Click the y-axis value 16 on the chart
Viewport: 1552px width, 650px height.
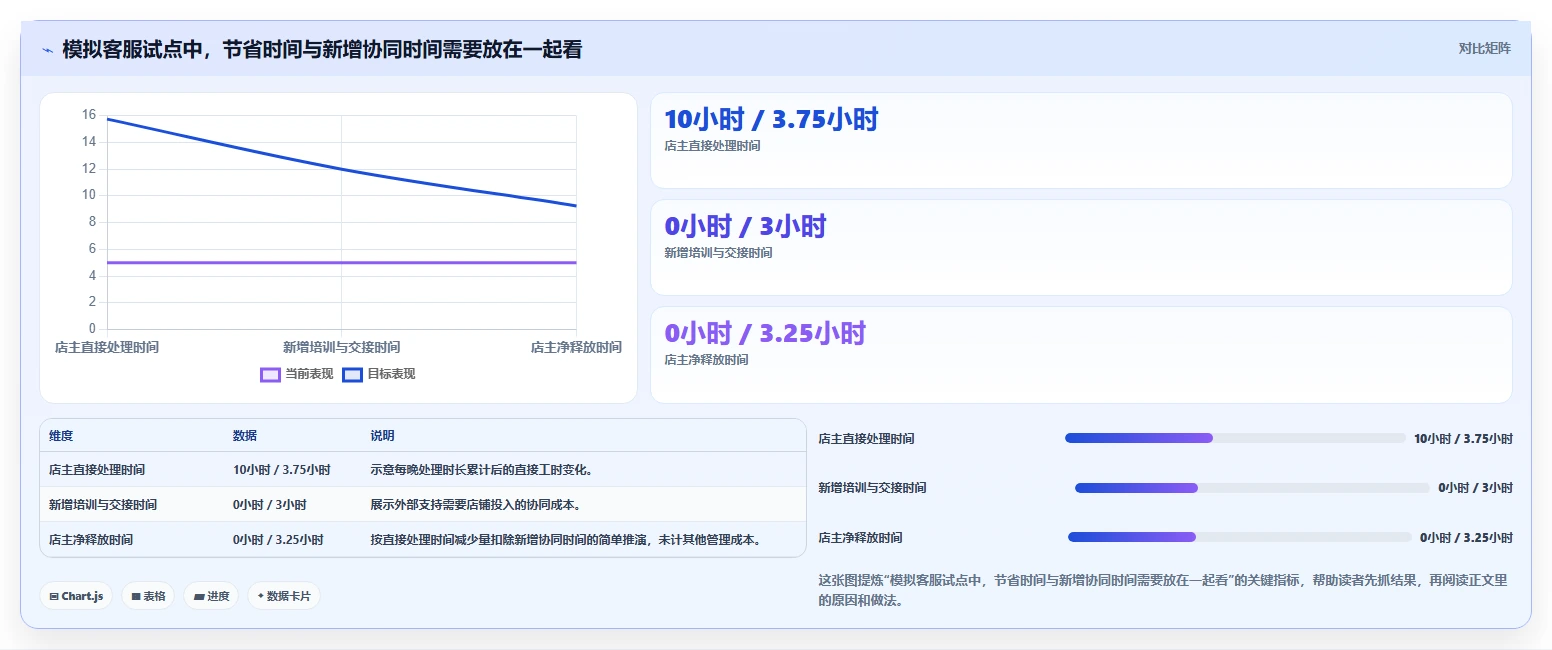[x=89, y=115]
